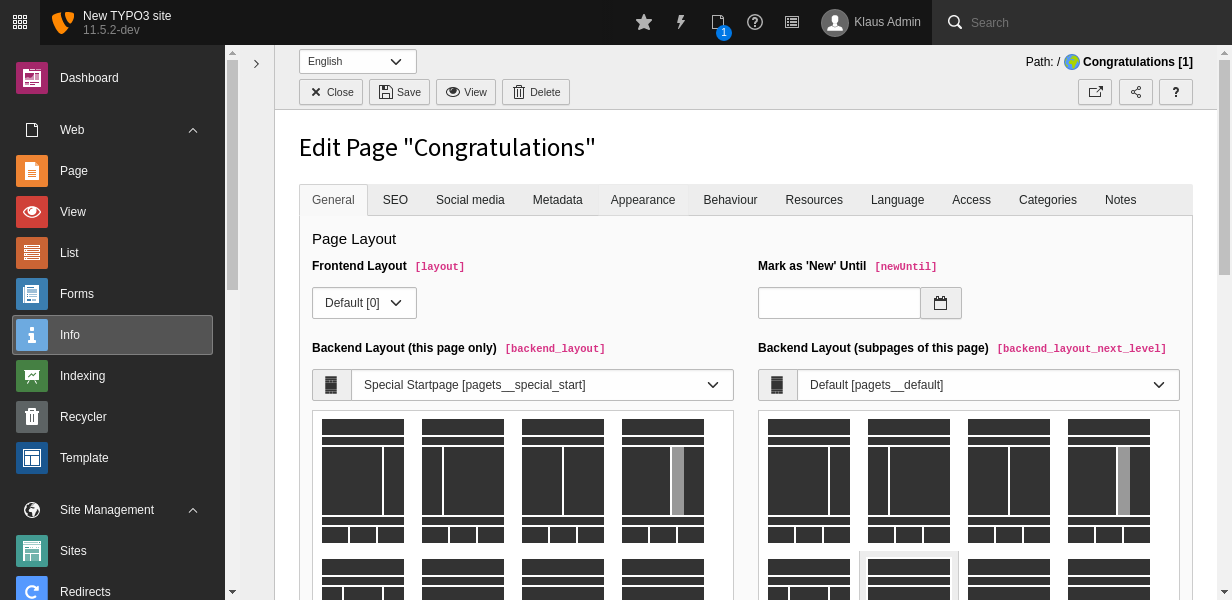Open the English language dropdown

coord(357,62)
